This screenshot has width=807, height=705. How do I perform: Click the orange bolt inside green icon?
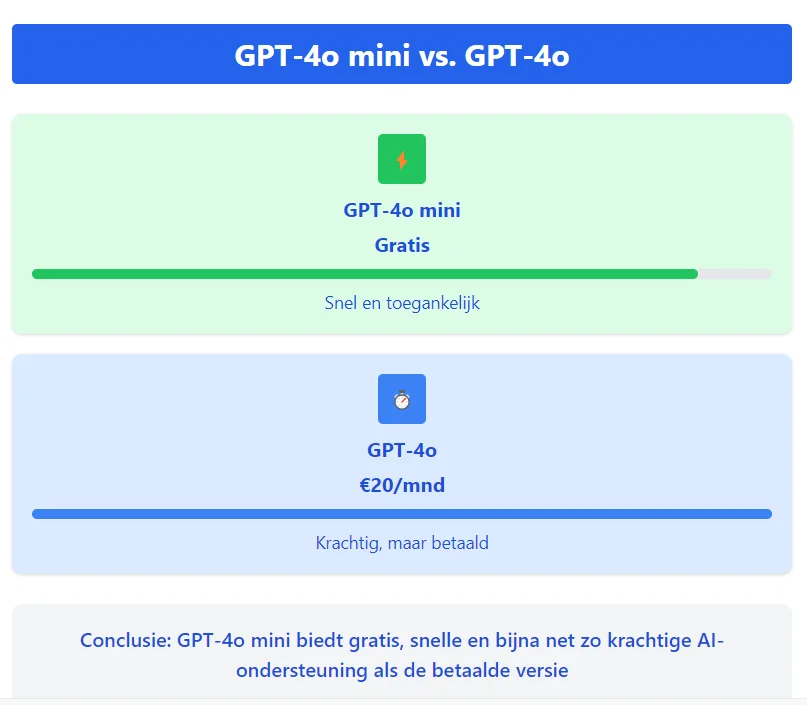point(401,160)
